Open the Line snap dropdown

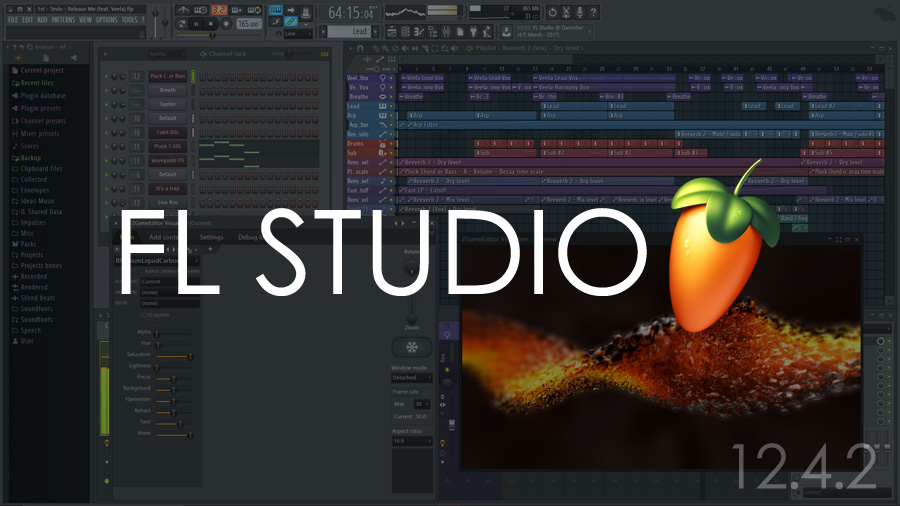tap(297, 34)
